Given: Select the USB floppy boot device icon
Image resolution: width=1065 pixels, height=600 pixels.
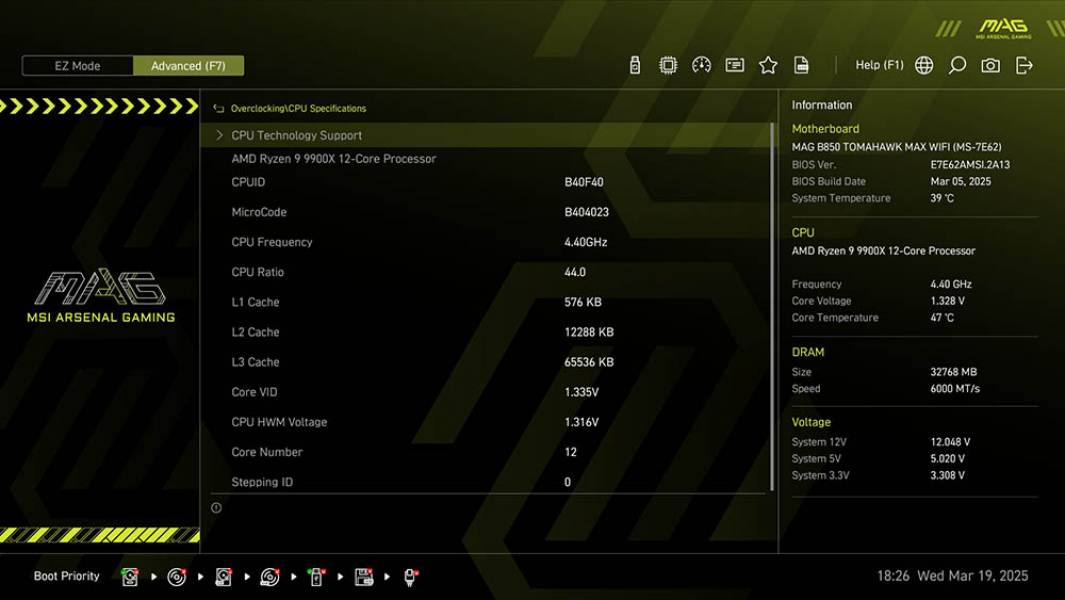Looking at the screenshot, I should point(364,577).
